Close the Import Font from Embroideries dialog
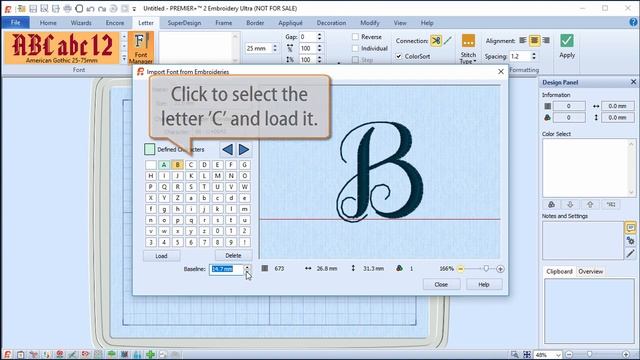Viewport: 640px width, 360px height. tap(501, 71)
